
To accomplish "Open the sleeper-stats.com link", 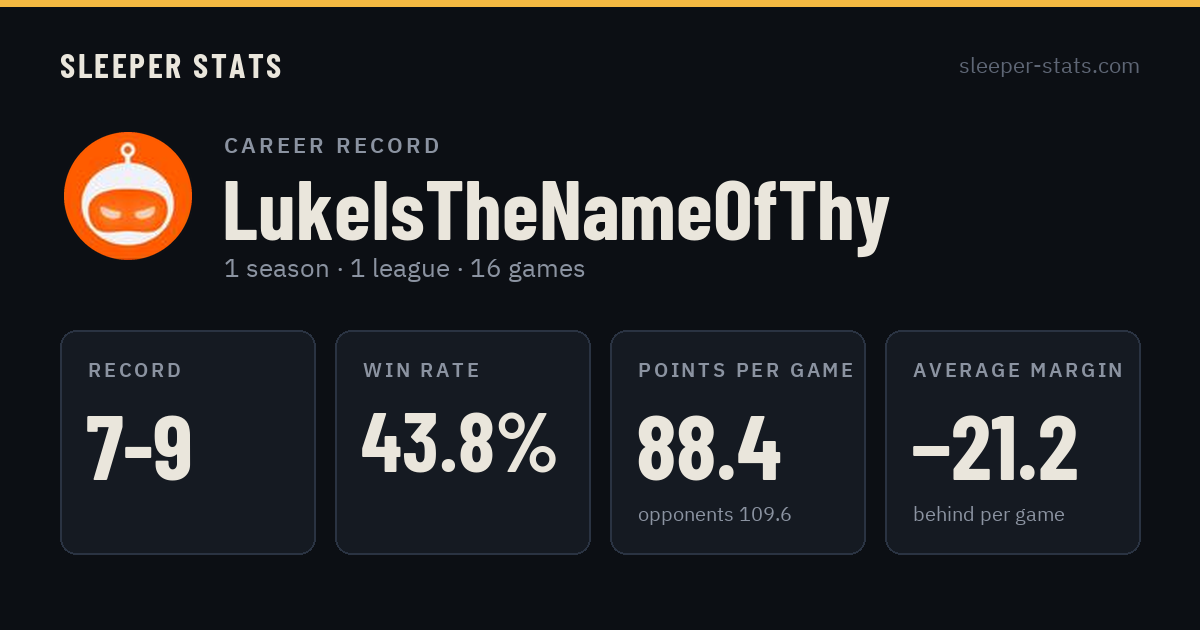I will [x=1049, y=66].
